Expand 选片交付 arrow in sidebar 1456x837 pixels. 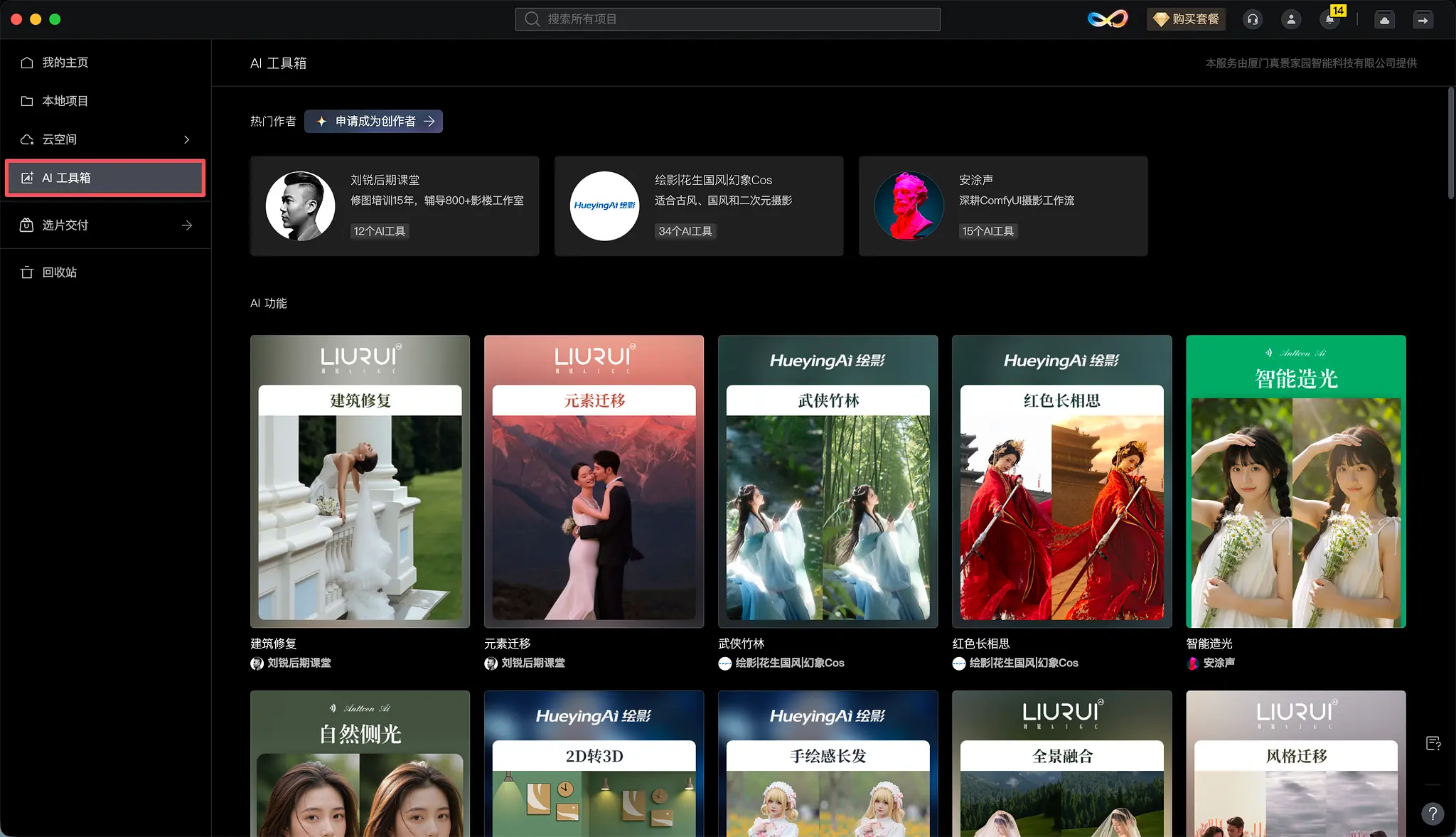(x=187, y=225)
